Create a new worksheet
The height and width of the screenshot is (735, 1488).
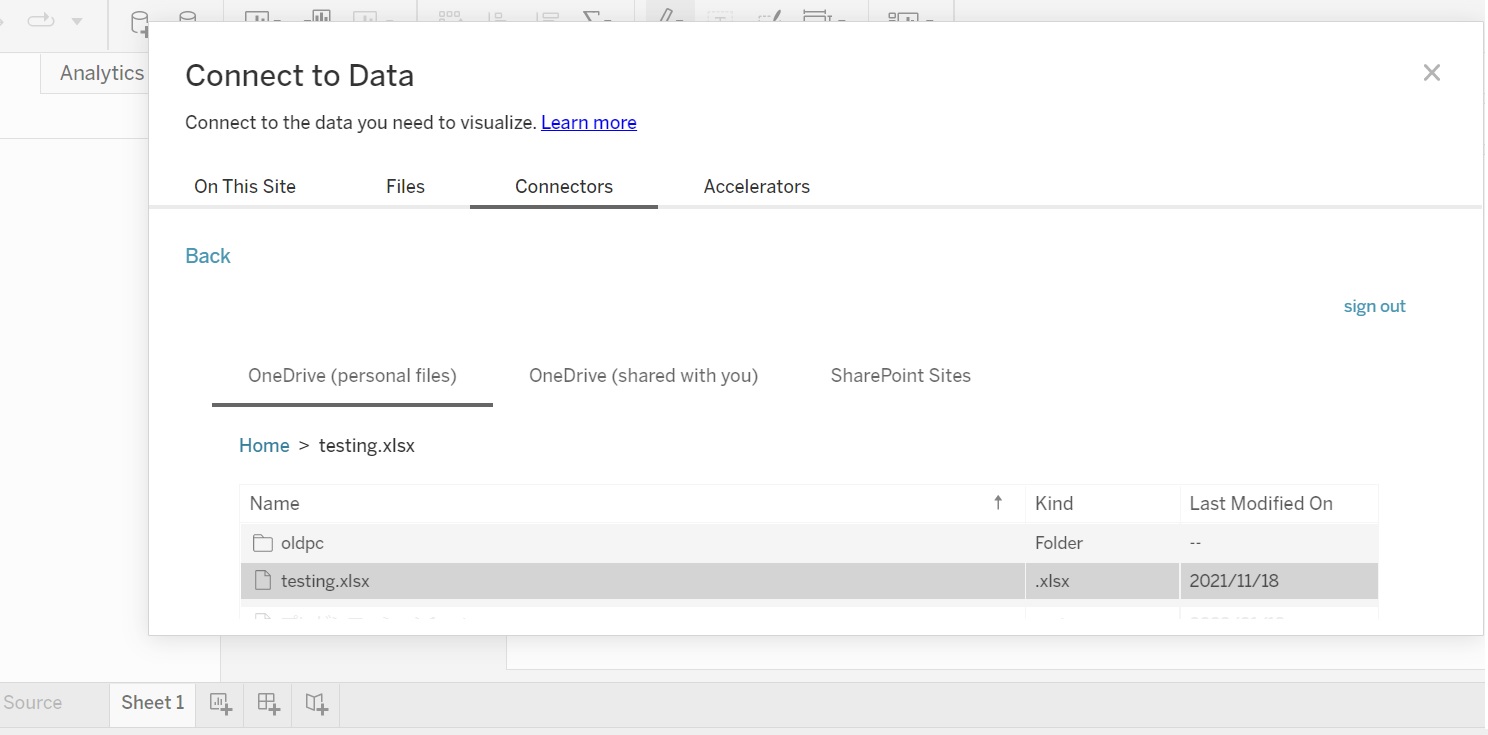pos(220,704)
